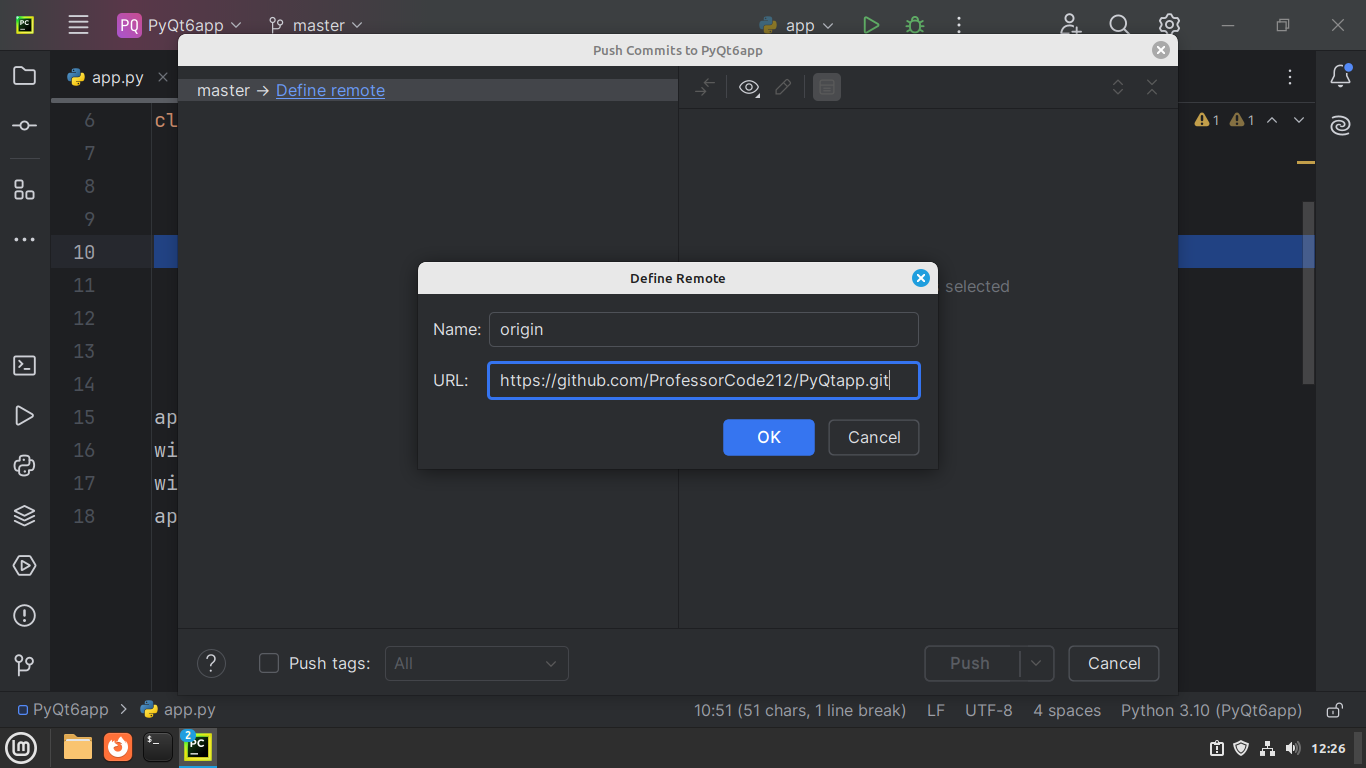Go to previous highlighted error arrow
Viewport: 1366px width, 768px height.
pyautogui.click(x=1272, y=120)
